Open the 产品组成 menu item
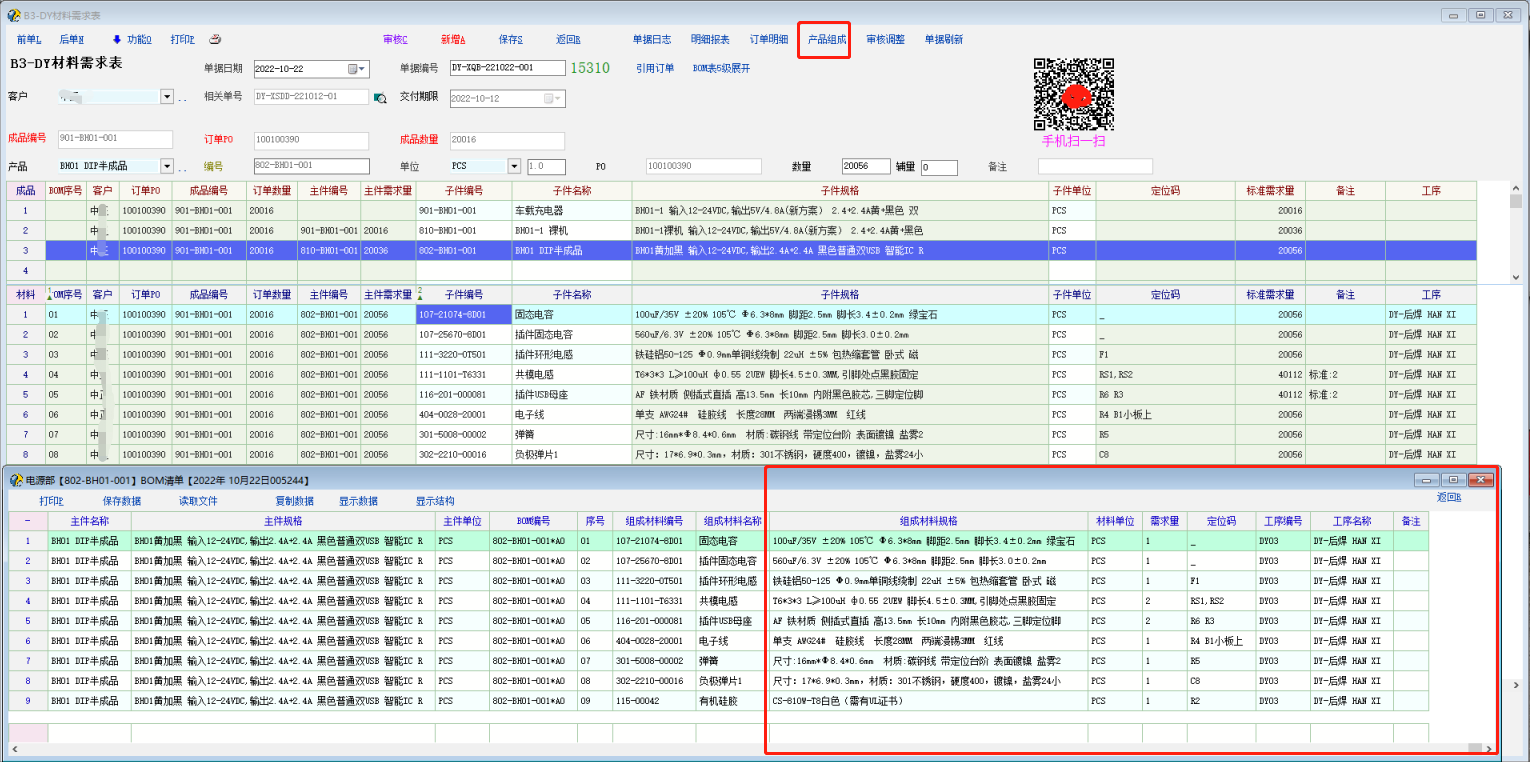This screenshot has width=1530, height=762. tap(827, 40)
